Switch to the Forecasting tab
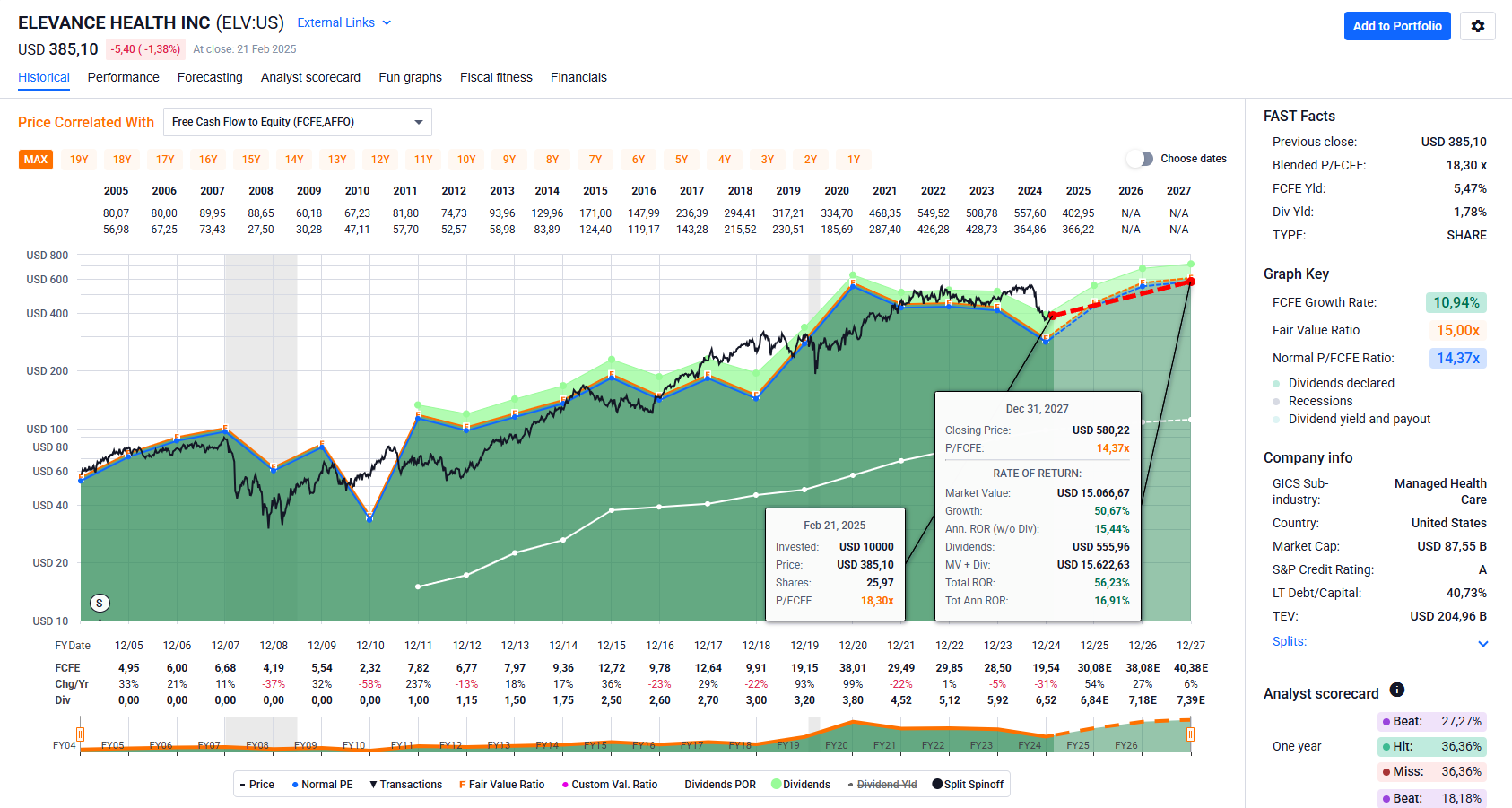This screenshot has height=808, width=1512. click(210, 77)
